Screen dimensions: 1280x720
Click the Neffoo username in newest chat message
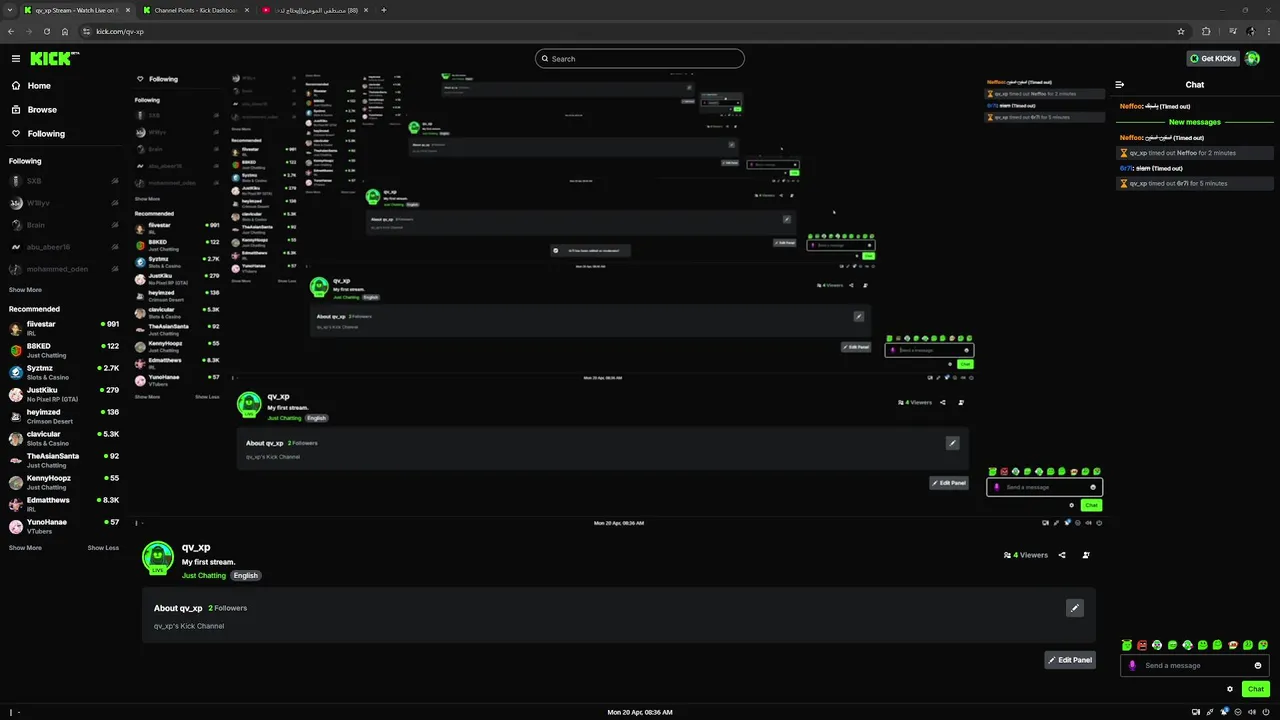point(1131,137)
